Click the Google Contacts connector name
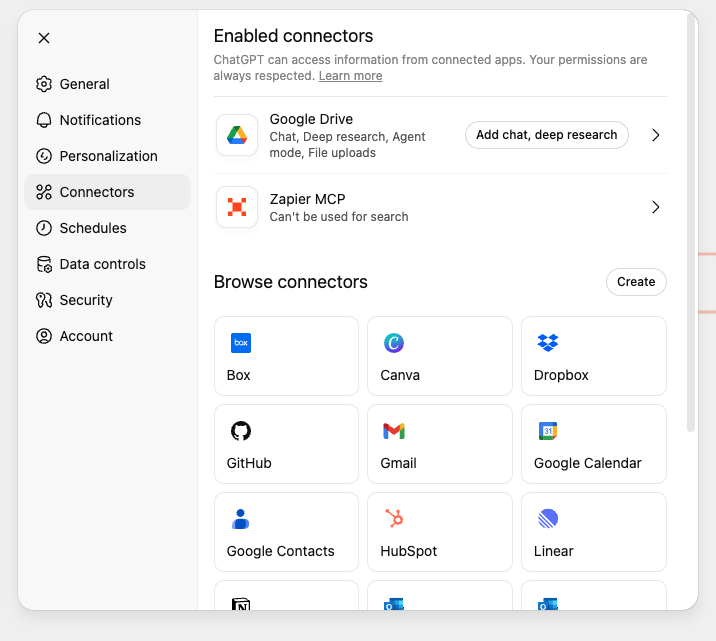The height and width of the screenshot is (641, 716). coord(281,552)
